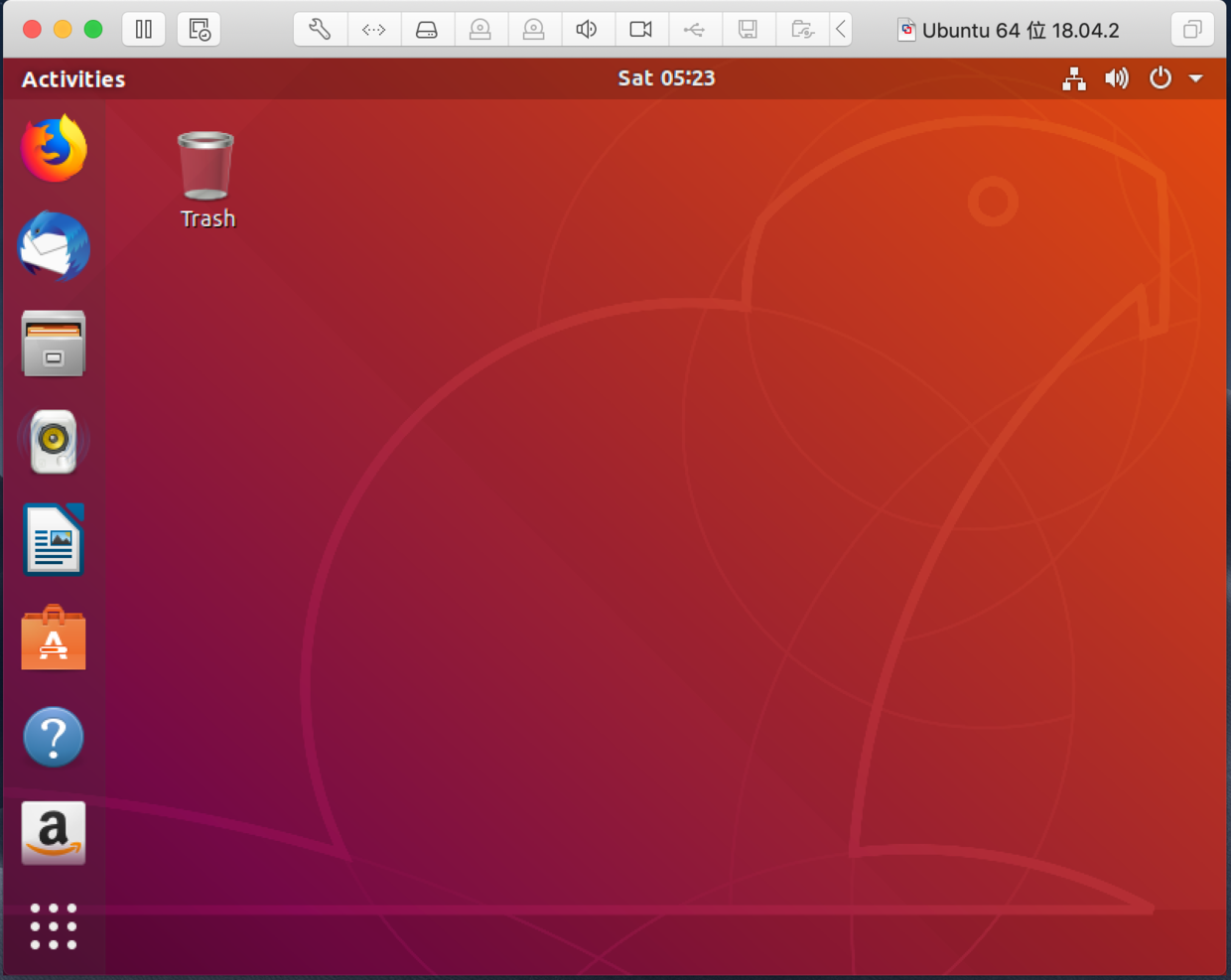1231x980 pixels.
Task: Open LibreOffice Writer
Action: [x=54, y=539]
